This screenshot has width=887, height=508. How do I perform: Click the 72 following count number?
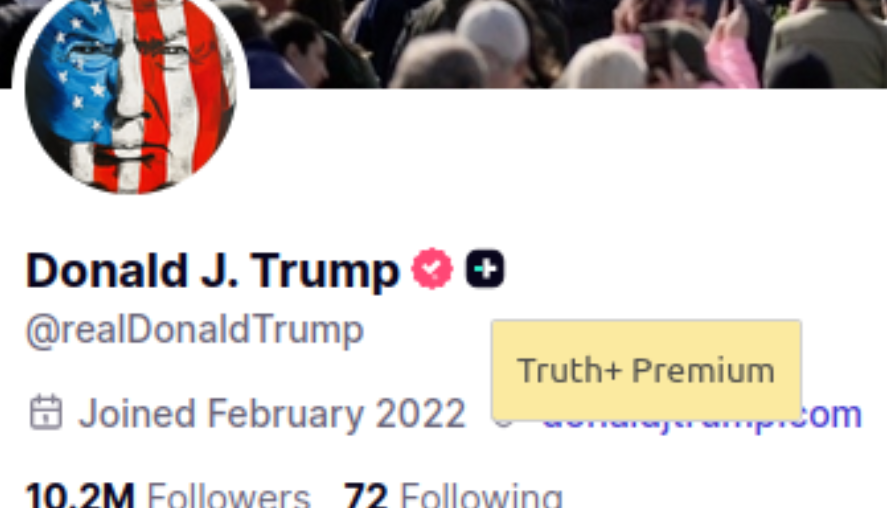[x=365, y=495]
